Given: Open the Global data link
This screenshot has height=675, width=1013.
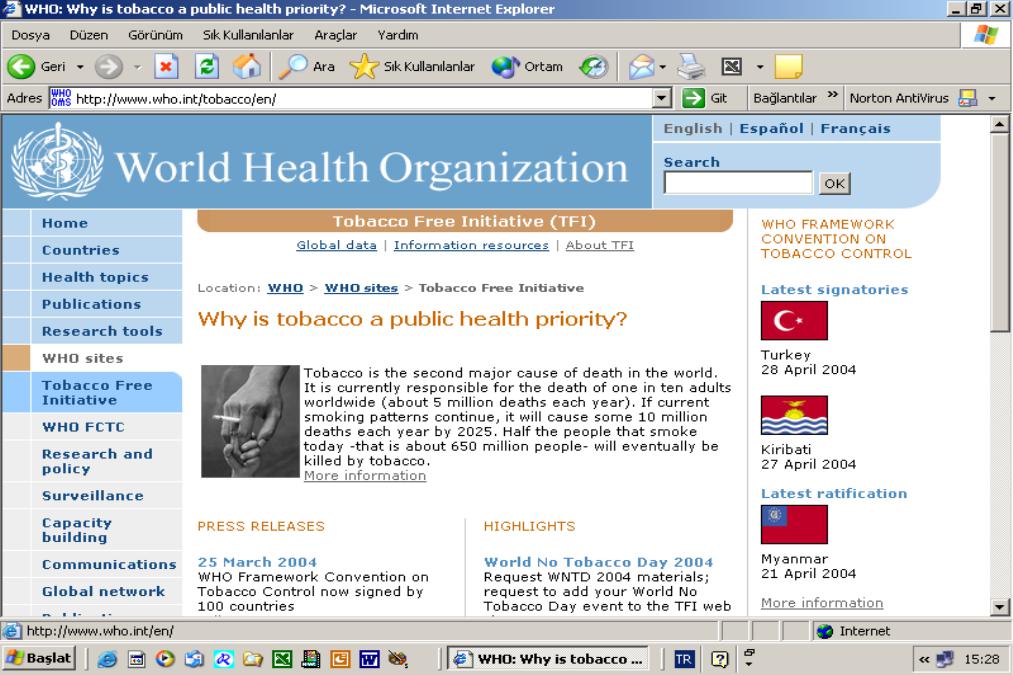Looking at the screenshot, I should coord(336,245).
